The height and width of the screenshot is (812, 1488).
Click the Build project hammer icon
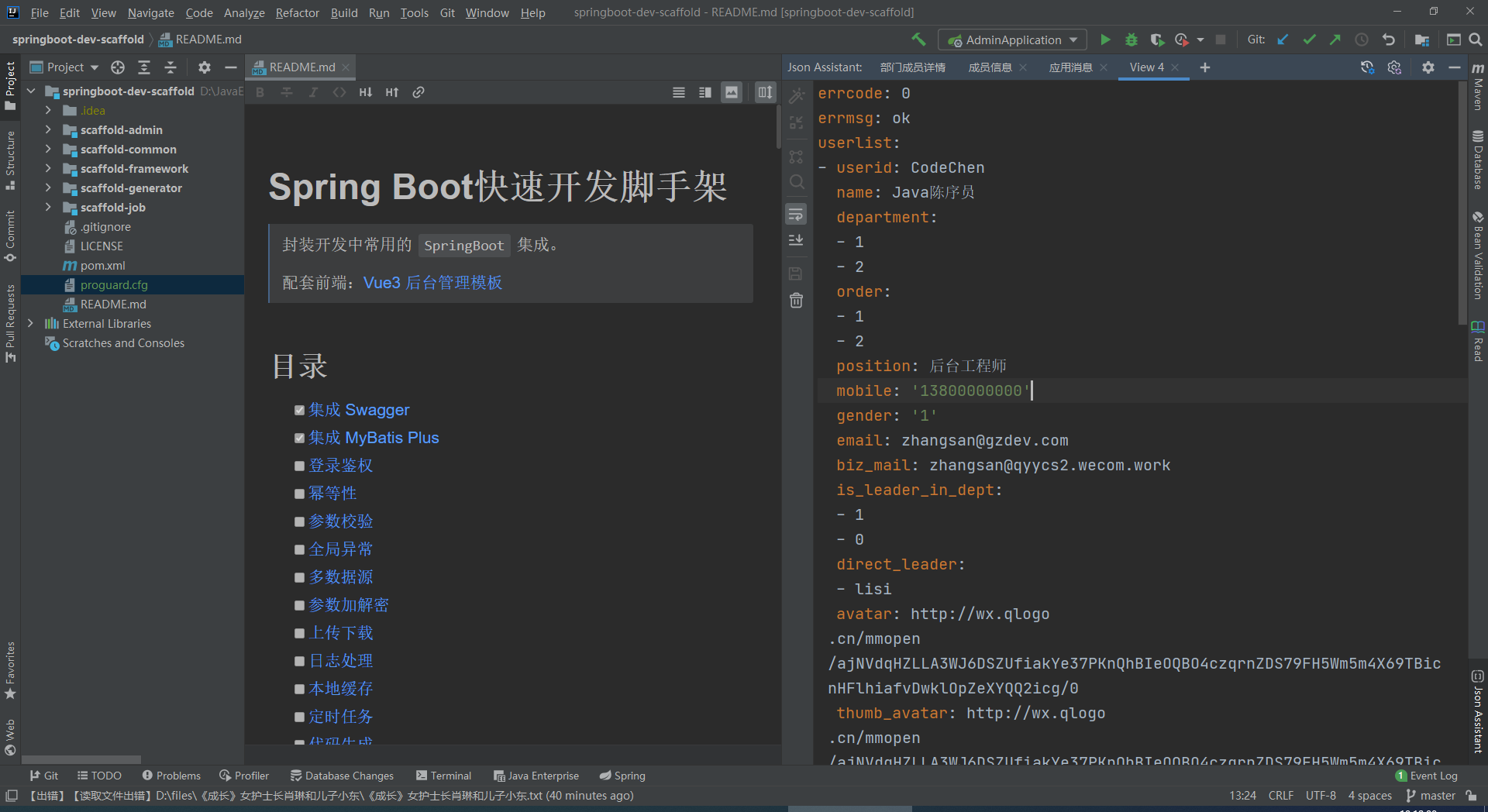[918, 40]
